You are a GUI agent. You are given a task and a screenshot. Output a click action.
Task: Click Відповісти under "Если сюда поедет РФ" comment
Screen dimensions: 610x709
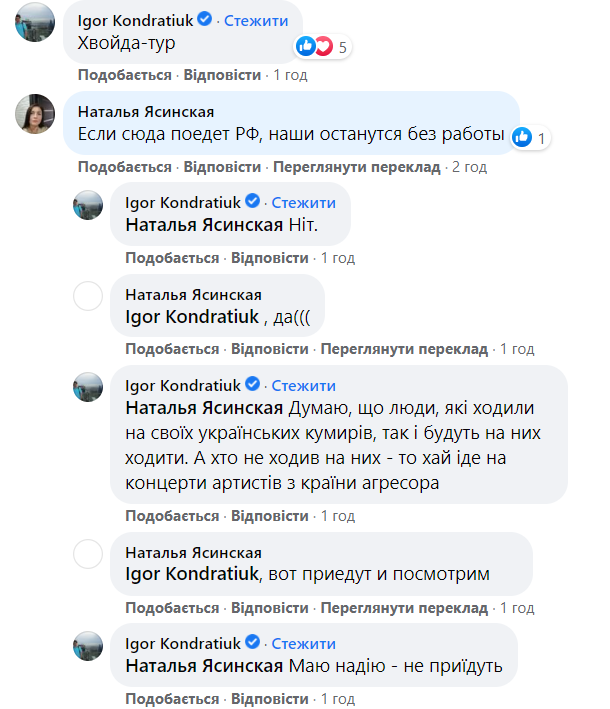pyautogui.click(x=223, y=167)
